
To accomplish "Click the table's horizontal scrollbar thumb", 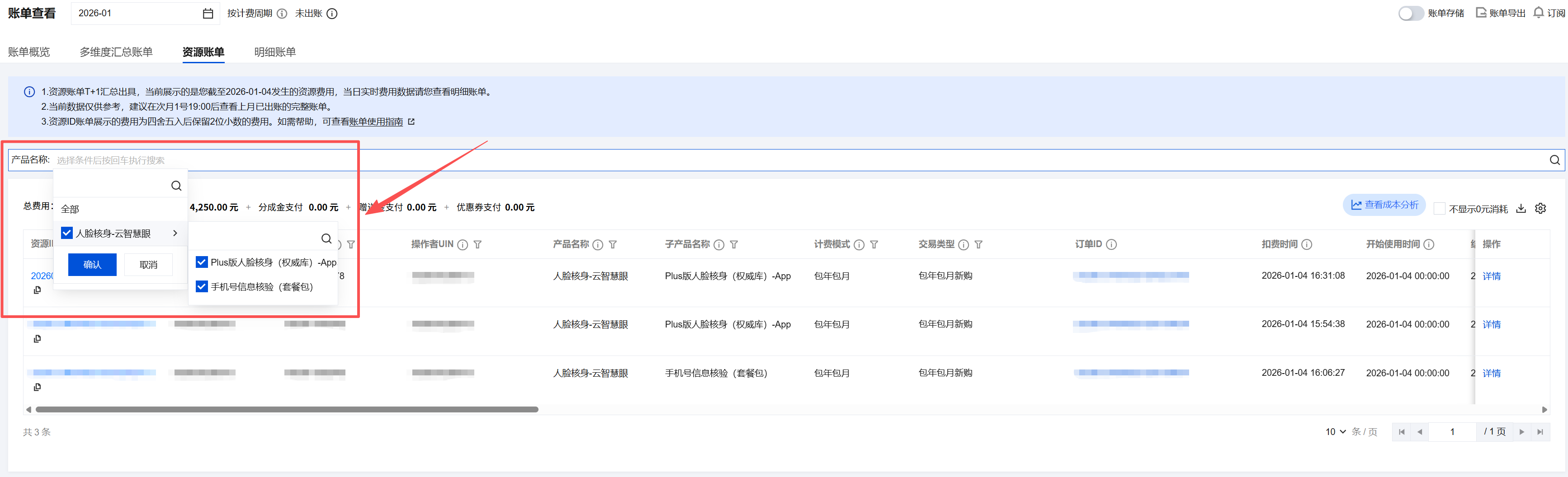I will click(x=287, y=409).
